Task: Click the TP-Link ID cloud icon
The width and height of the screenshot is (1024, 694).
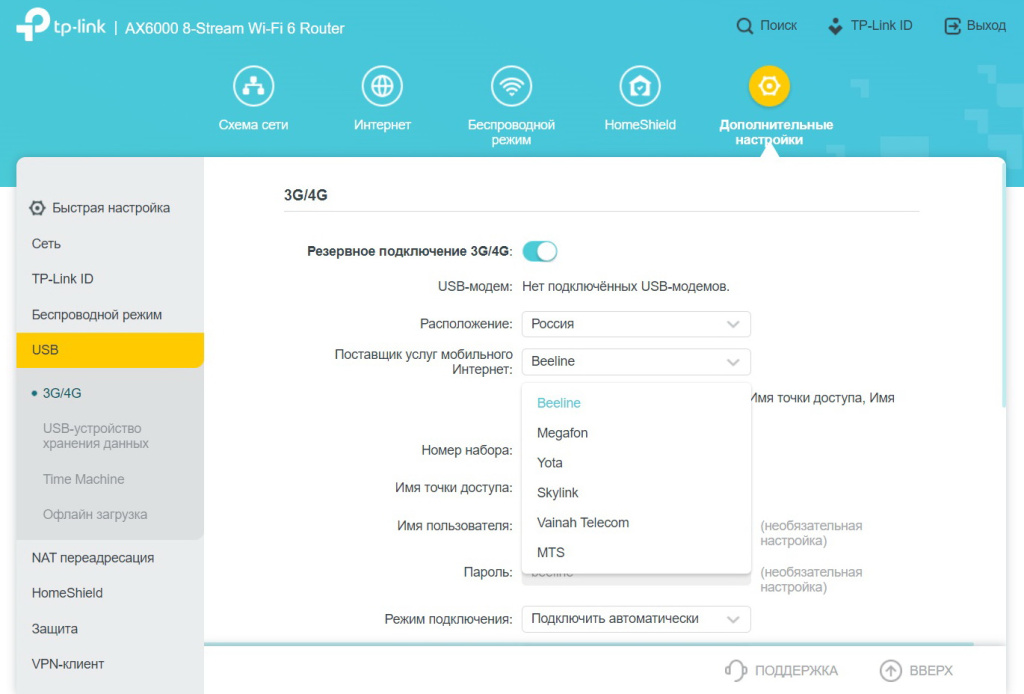Action: (835, 26)
